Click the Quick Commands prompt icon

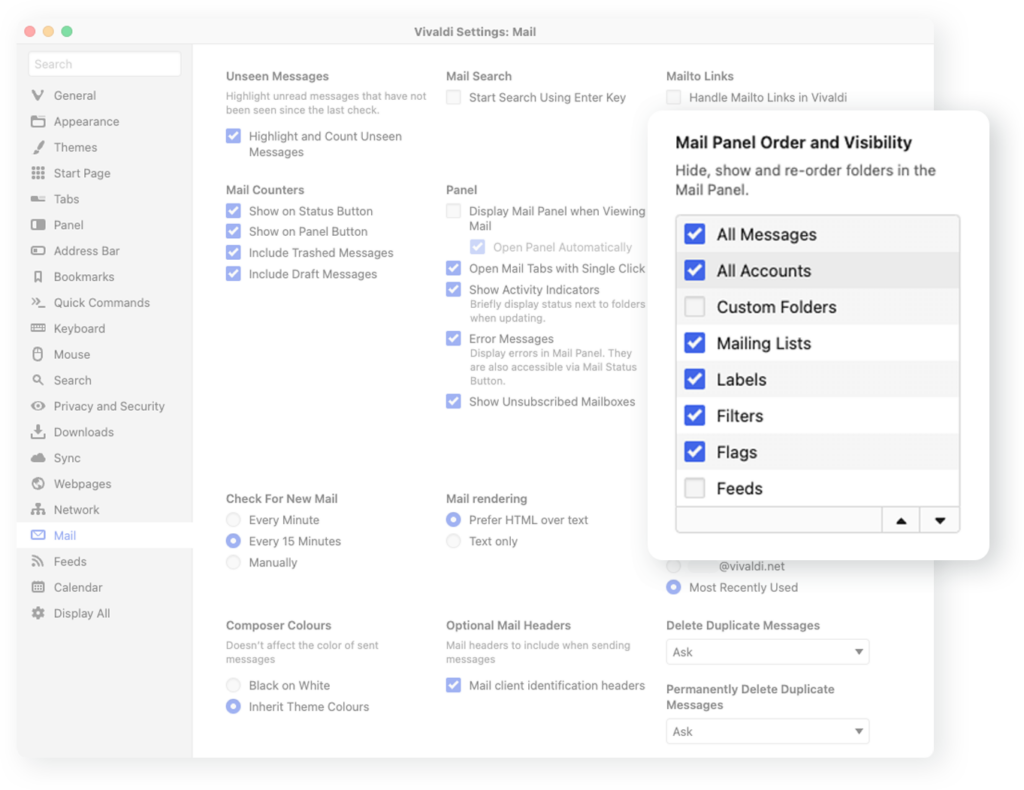point(38,302)
